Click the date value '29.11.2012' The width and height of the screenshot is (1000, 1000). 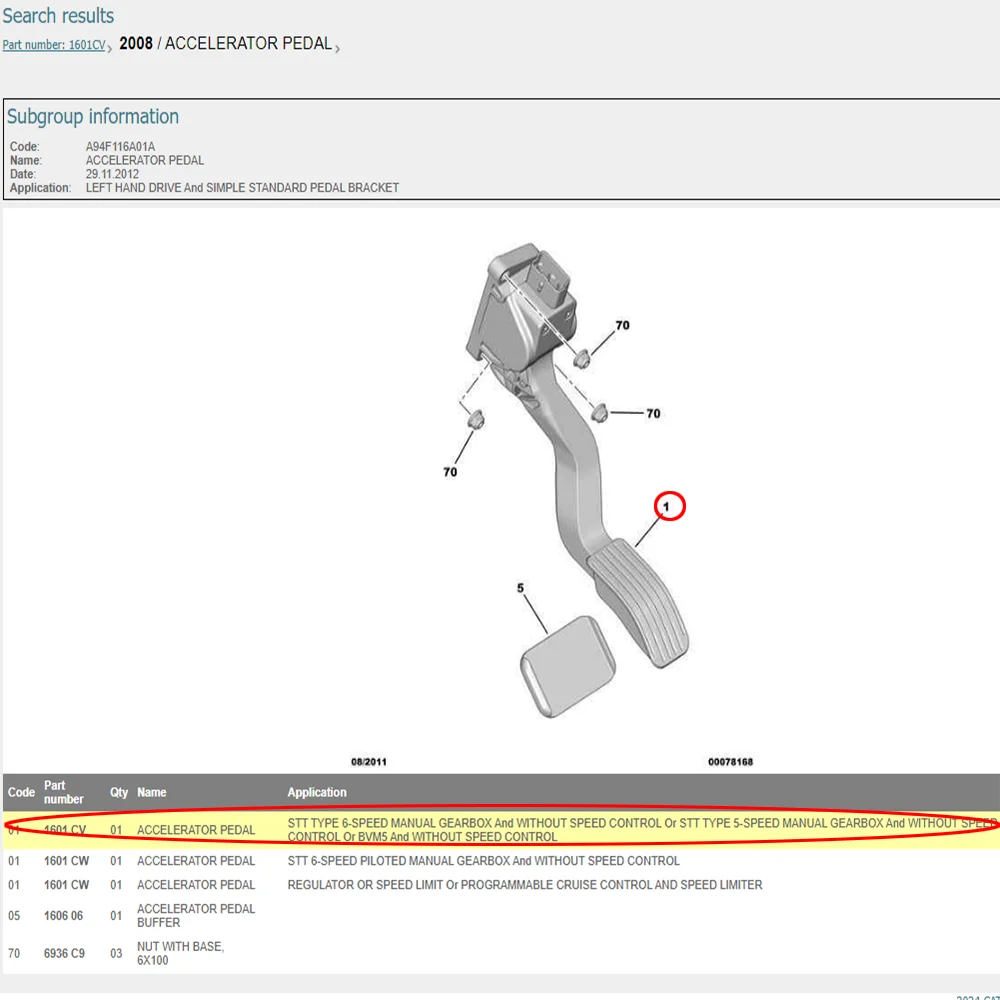(x=112, y=174)
